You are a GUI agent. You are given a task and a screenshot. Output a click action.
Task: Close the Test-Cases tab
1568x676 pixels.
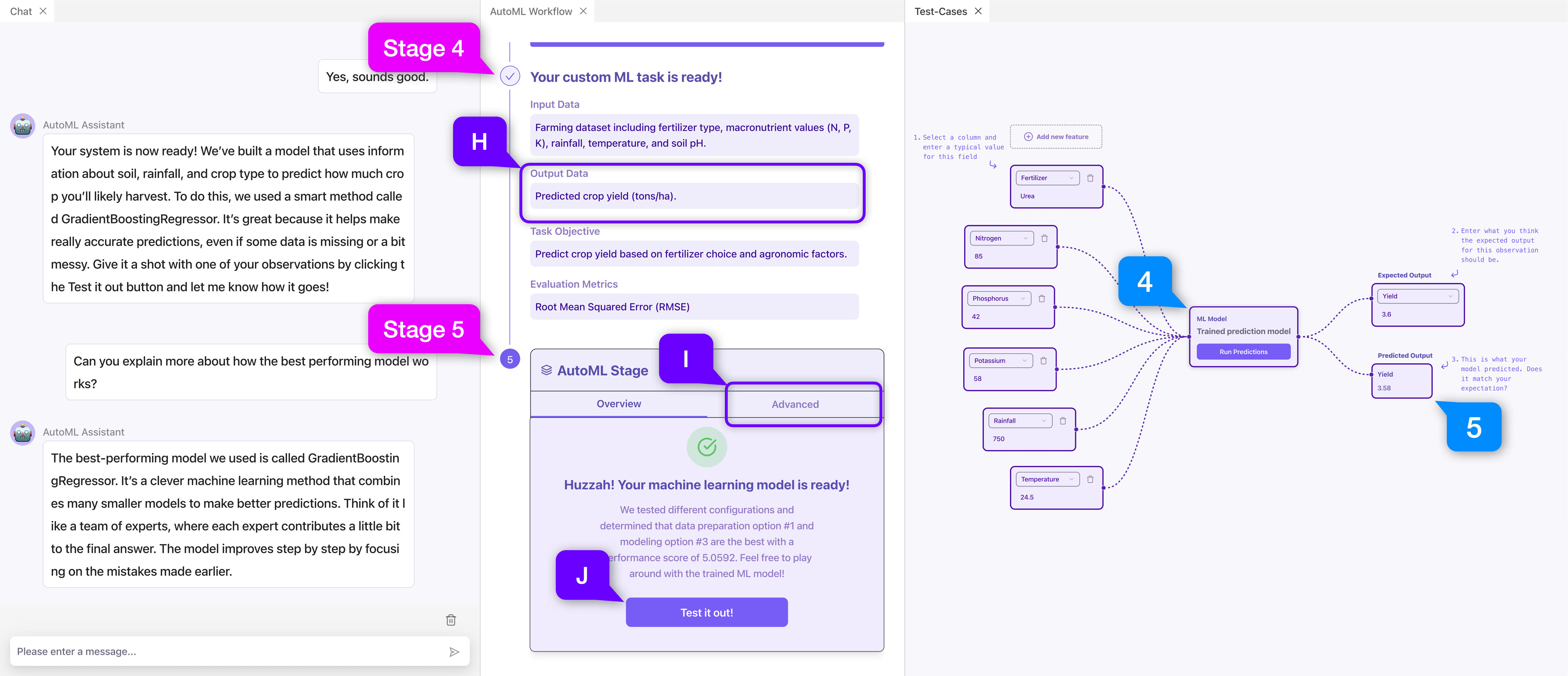[x=978, y=11]
